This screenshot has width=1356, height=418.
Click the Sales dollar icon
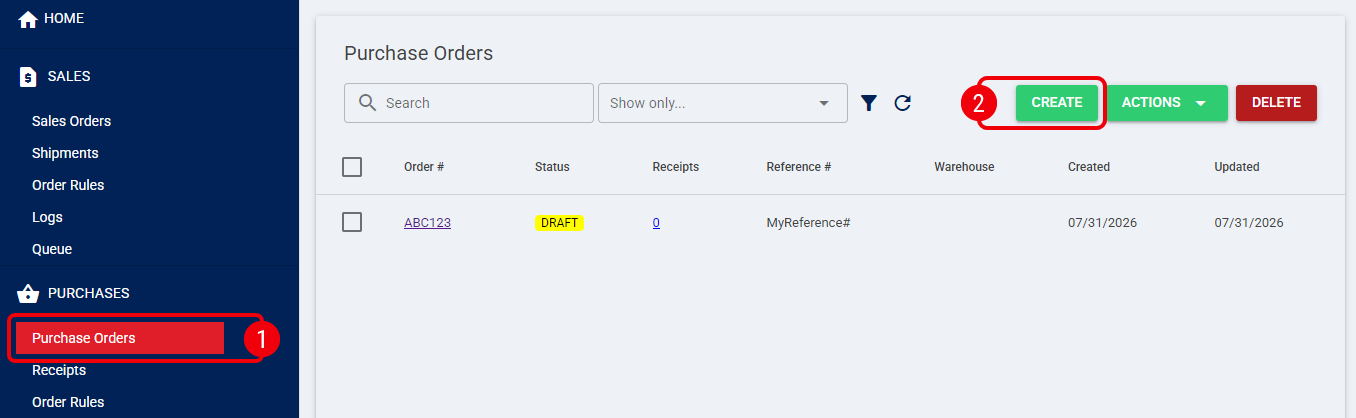click(28, 77)
